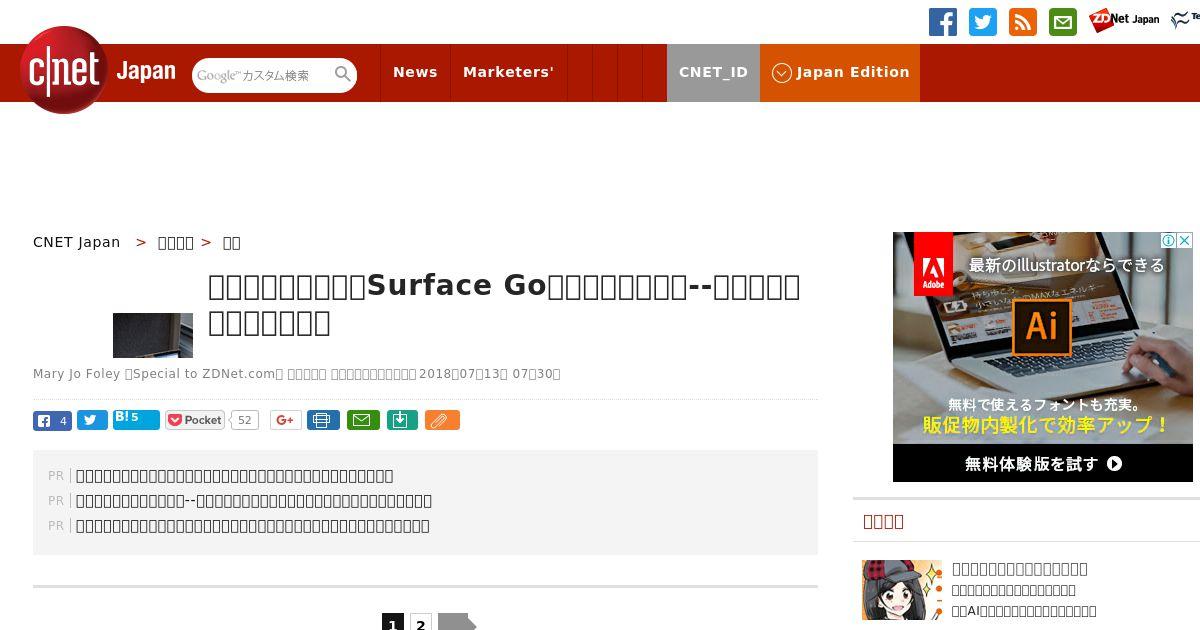Screen dimensions: 1200x630
Task: Click the CNET Japan breadcrumb link
Action: tap(76, 242)
